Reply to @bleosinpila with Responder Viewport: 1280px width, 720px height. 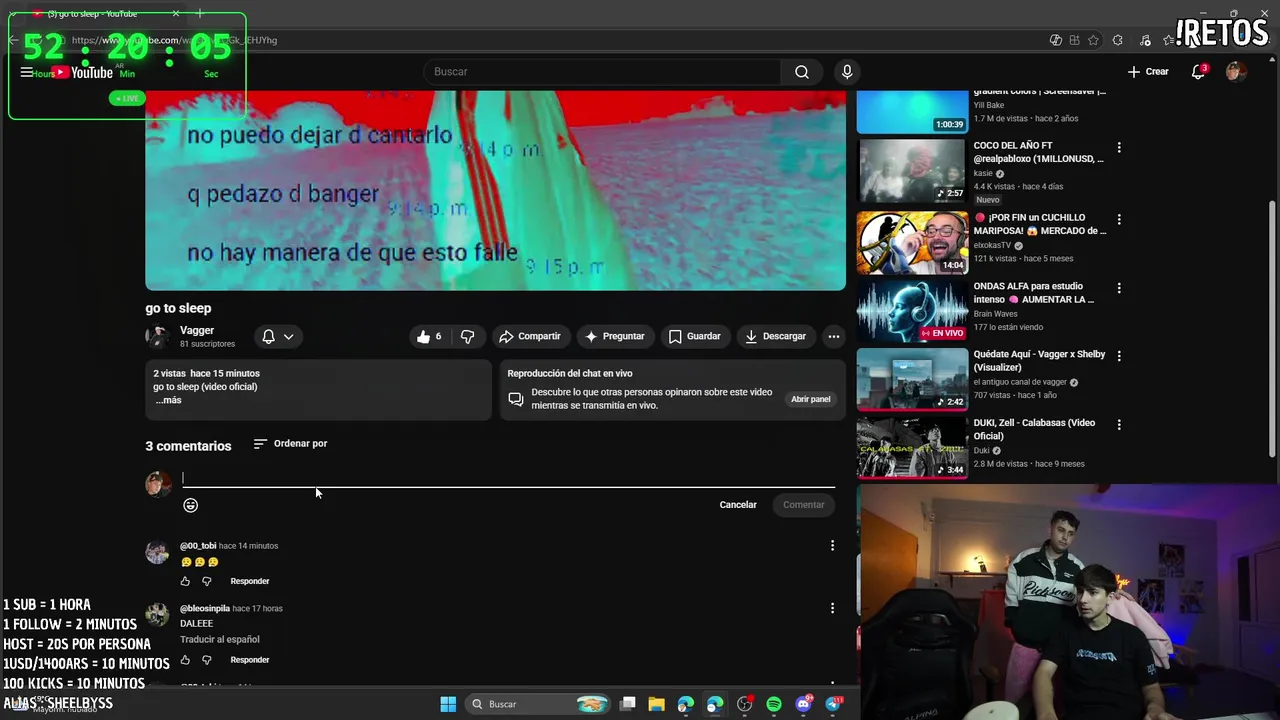tap(250, 660)
